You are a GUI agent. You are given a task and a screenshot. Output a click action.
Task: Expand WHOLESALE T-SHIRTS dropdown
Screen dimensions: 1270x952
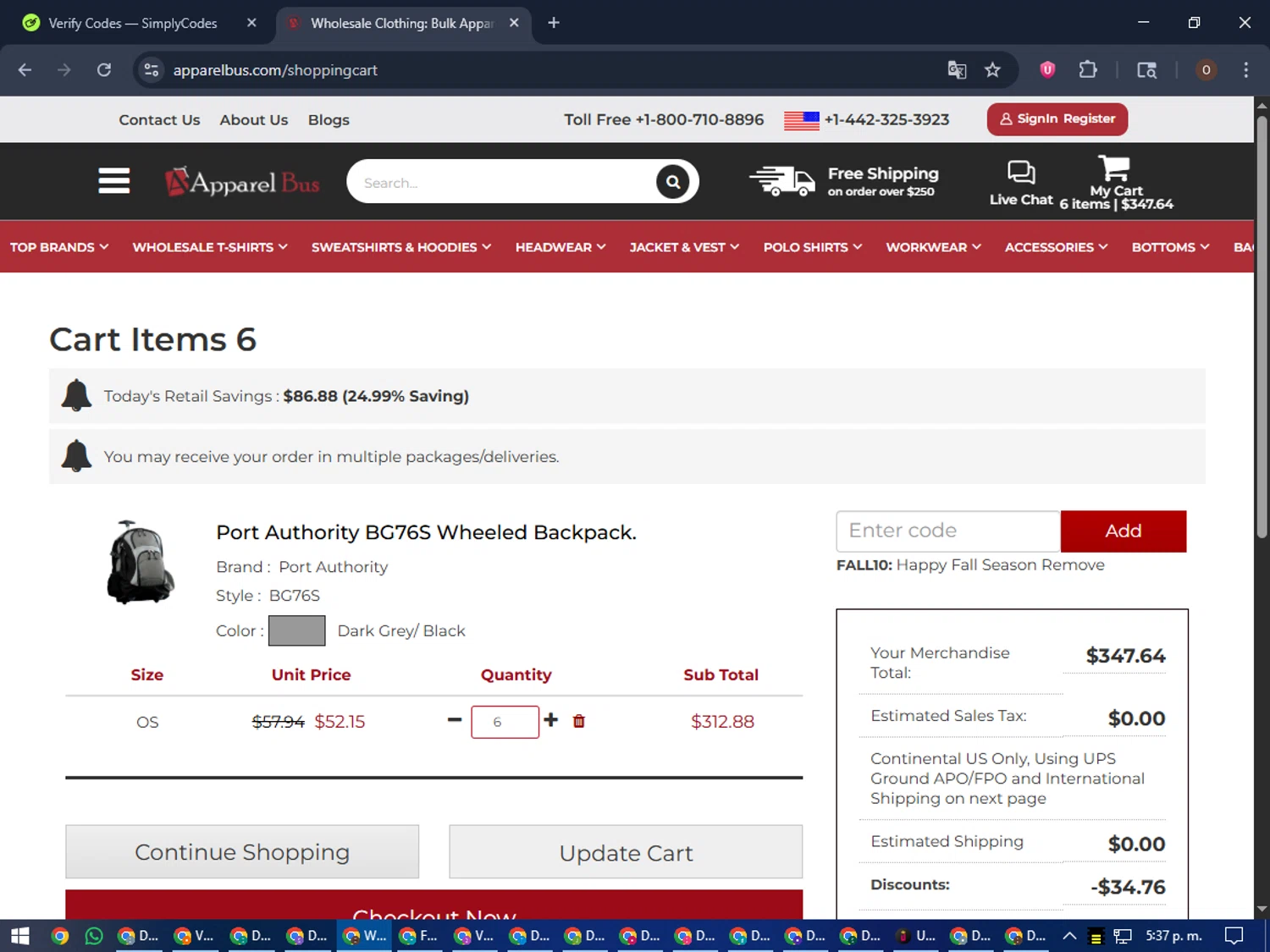click(210, 247)
